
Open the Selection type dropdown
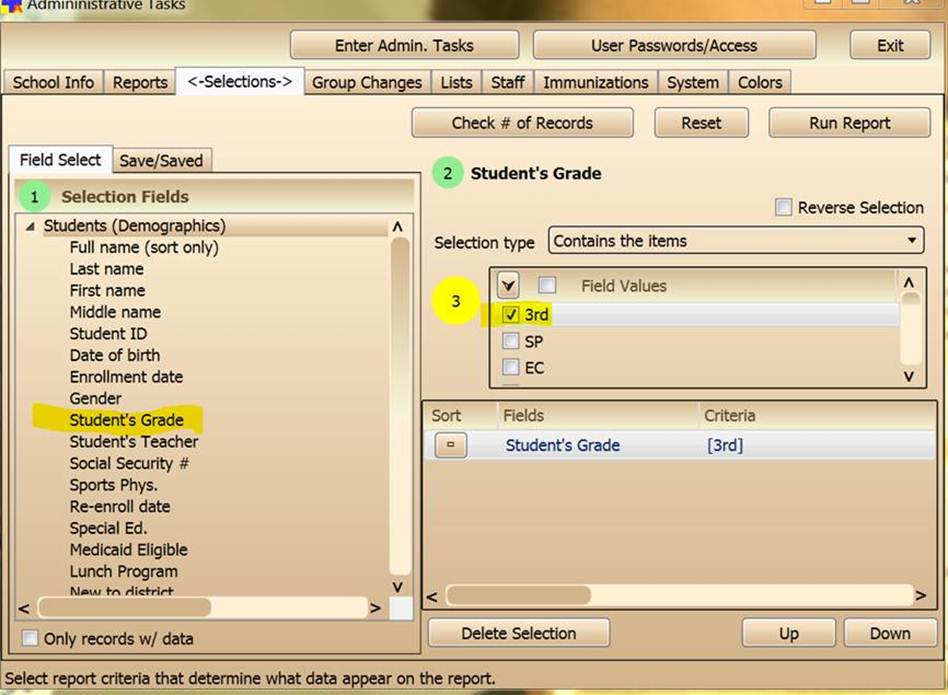[x=735, y=241]
